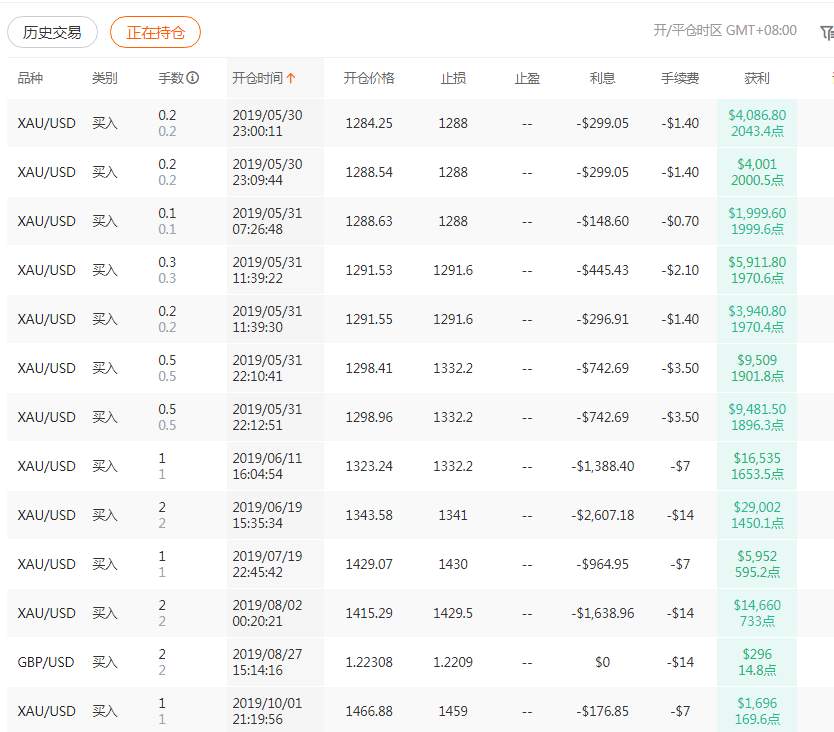Click the profit value $5,952
834x732 pixels.
coord(757,556)
